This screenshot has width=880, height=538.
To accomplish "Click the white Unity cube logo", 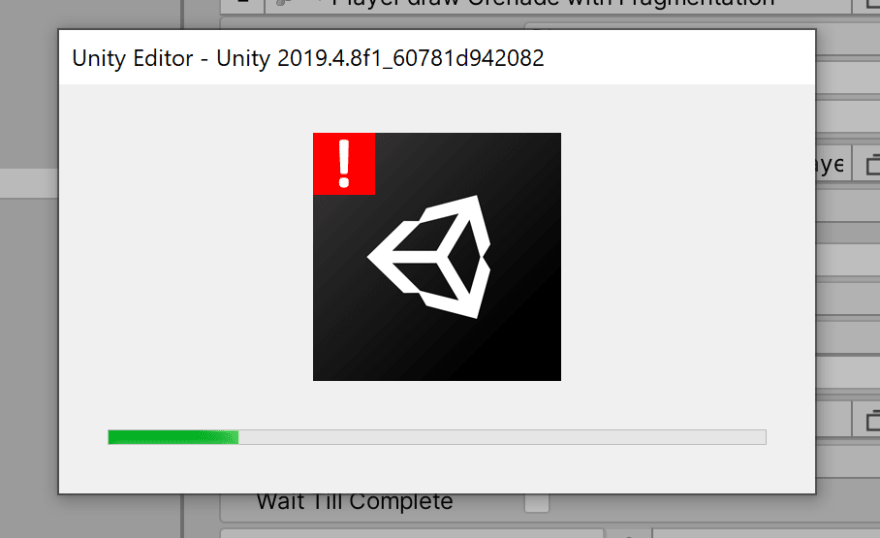I will [429, 257].
